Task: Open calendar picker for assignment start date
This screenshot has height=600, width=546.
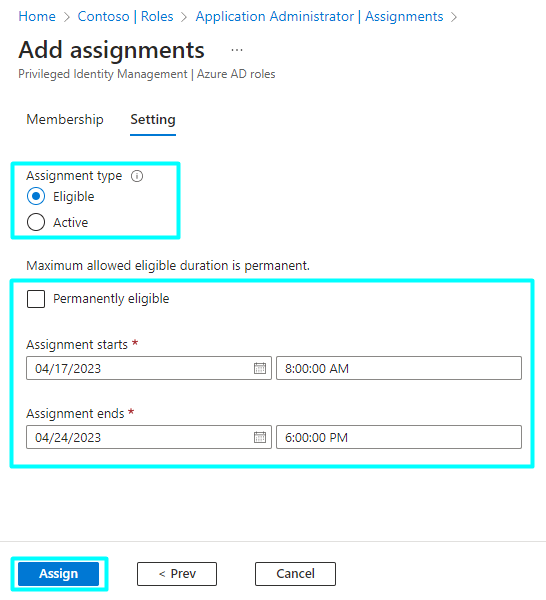Action: 260,368
